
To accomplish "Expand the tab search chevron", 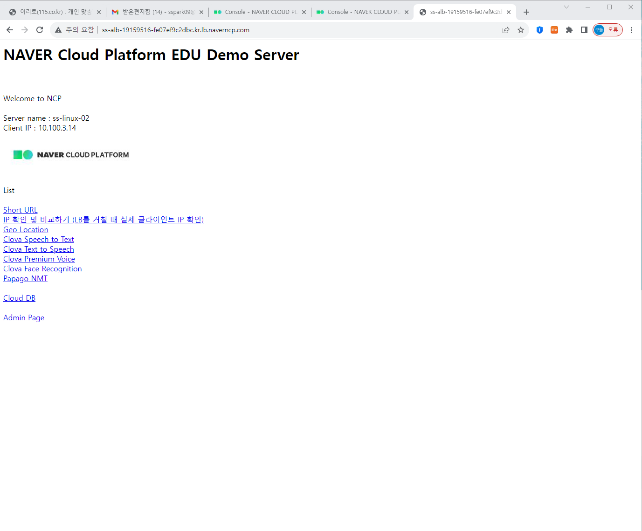I will pyautogui.click(x=566, y=7).
